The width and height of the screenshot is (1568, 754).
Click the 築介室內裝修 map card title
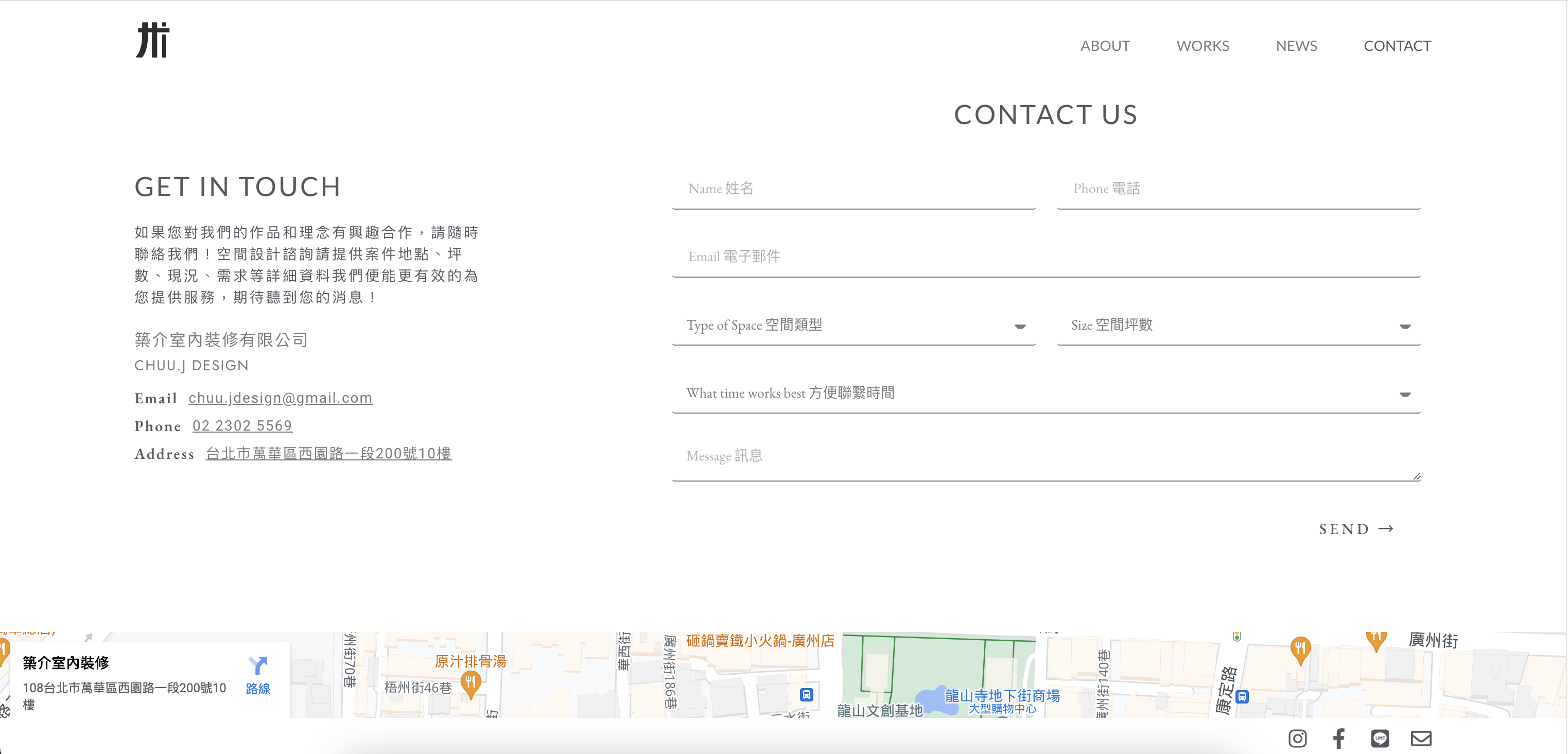click(x=66, y=663)
